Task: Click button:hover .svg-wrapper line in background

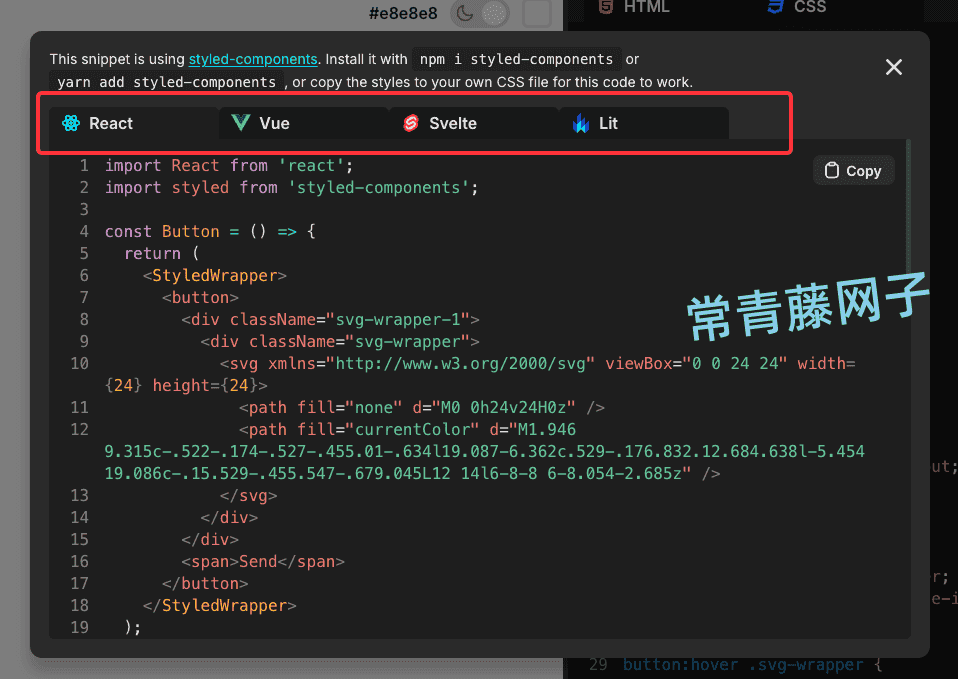Action: pyautogui.click(x=752, y=665)
